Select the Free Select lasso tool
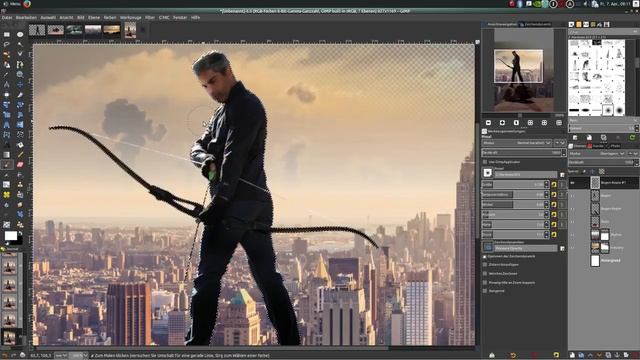Screen dimensions: 640x360 7,44
